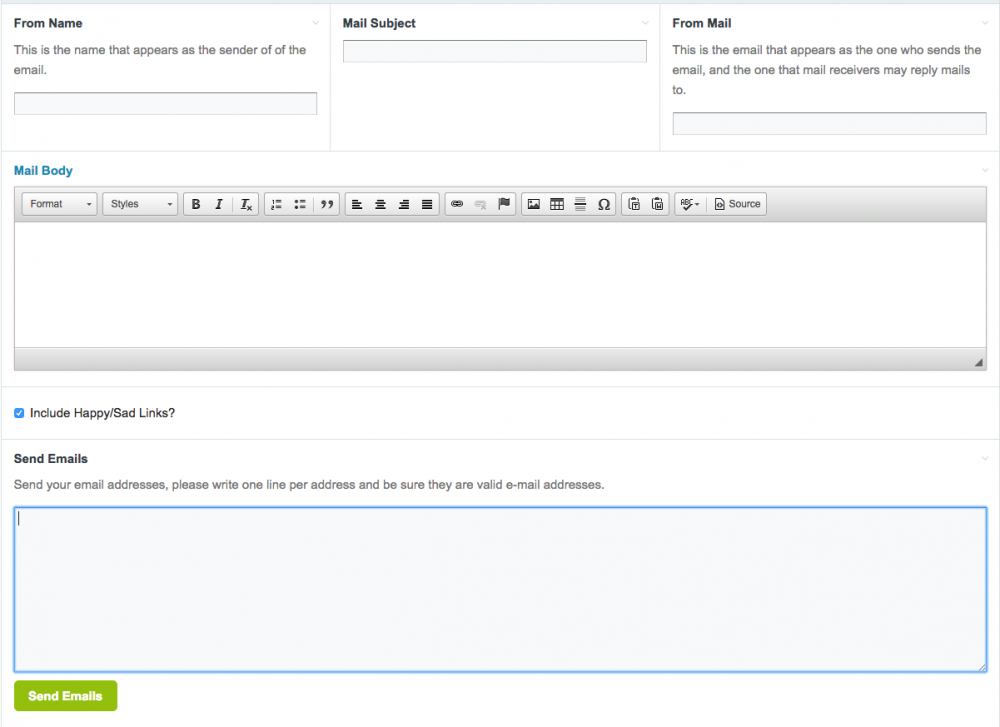Click the Remove Format icon
Image resolution: width=1000 pixels, height=727 pixels.
point(246,204)
